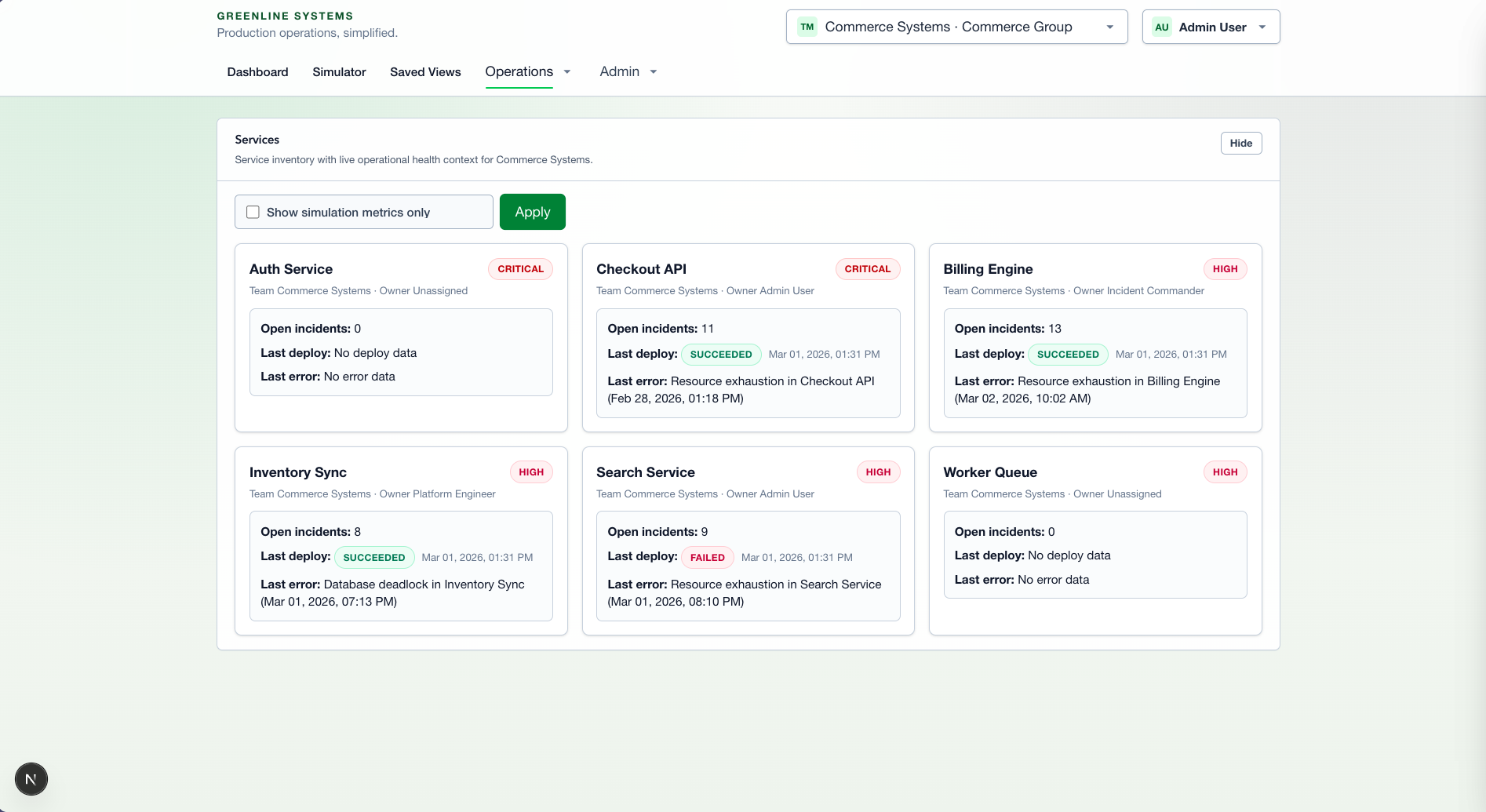Go to the Dashboard tab
The height and width of the screenshot is (812, 1486).
point(257,71)
